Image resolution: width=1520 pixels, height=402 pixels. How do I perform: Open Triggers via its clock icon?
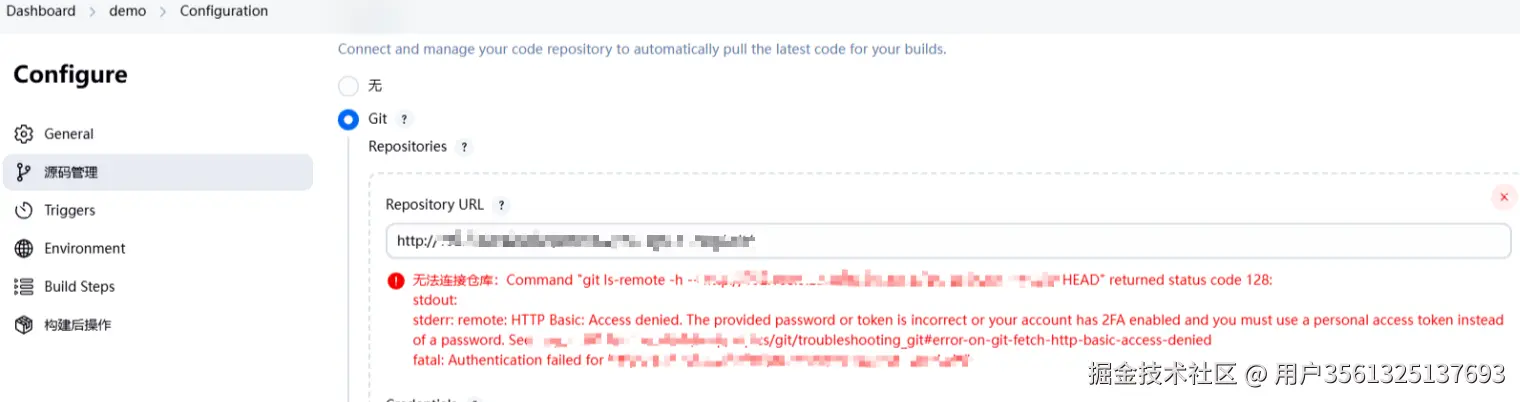[24, 210]
